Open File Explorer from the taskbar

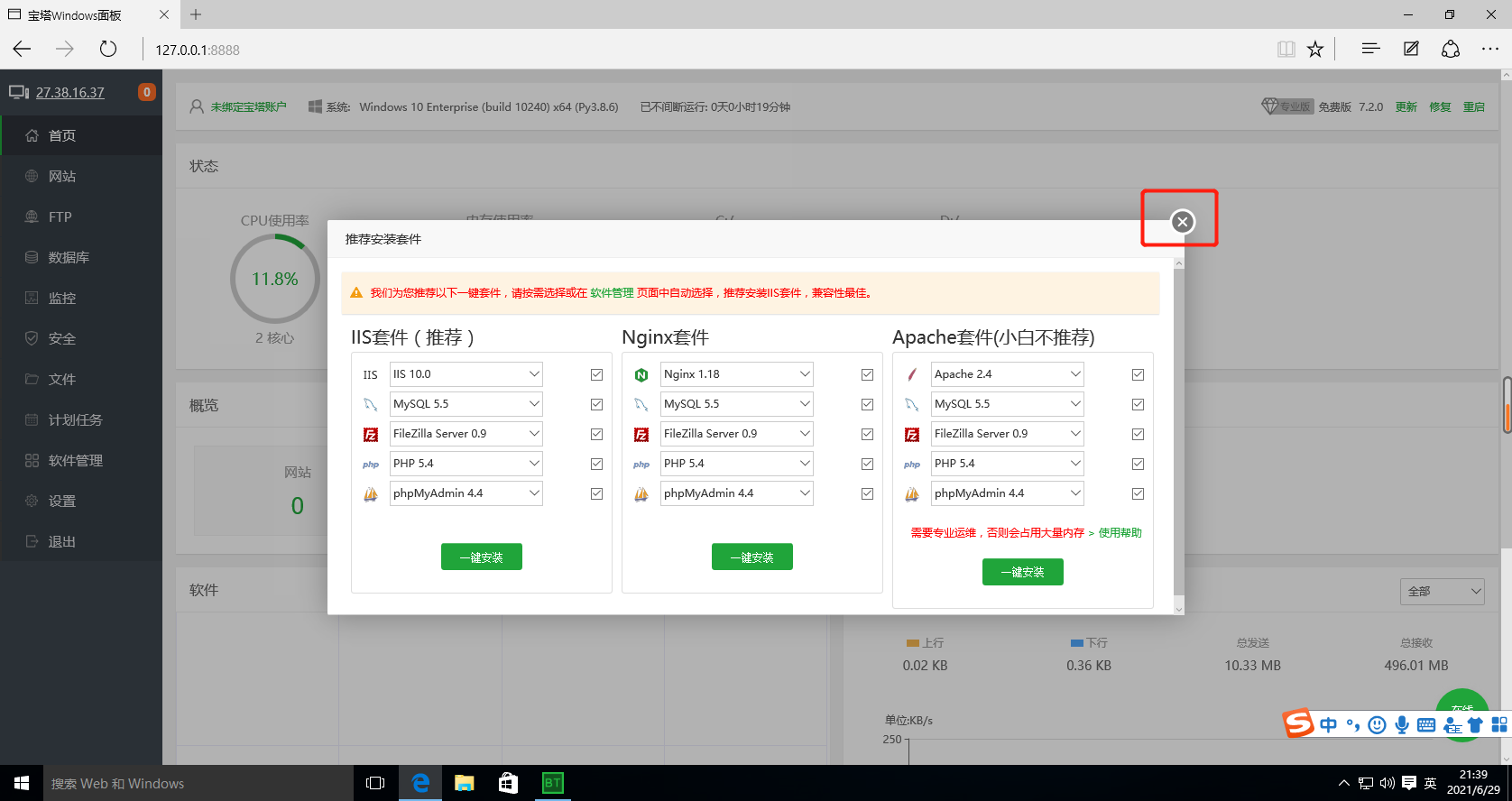coord(465,783)
